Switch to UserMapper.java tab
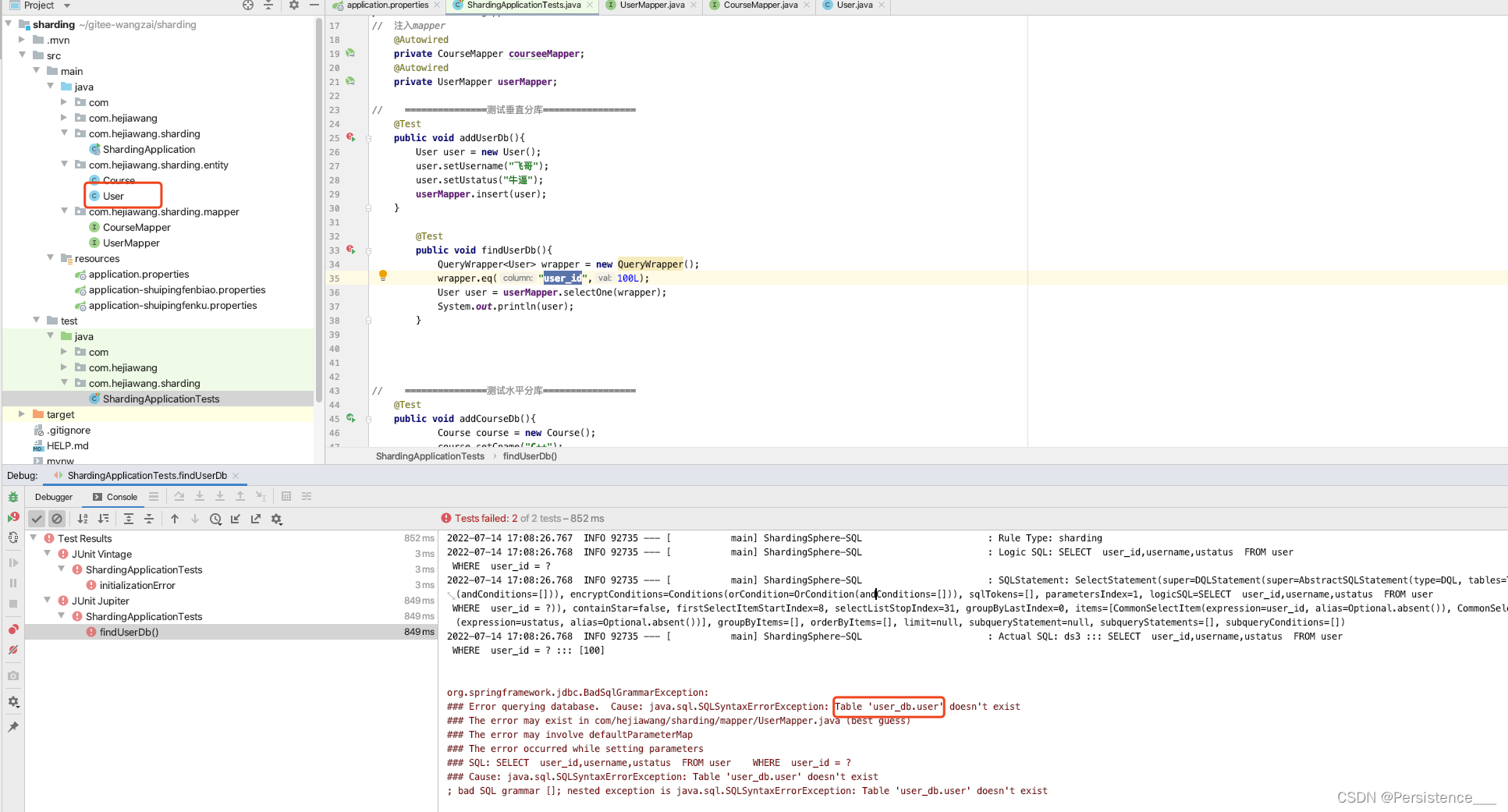This screenshot has width=1508, height=812. 651,5
